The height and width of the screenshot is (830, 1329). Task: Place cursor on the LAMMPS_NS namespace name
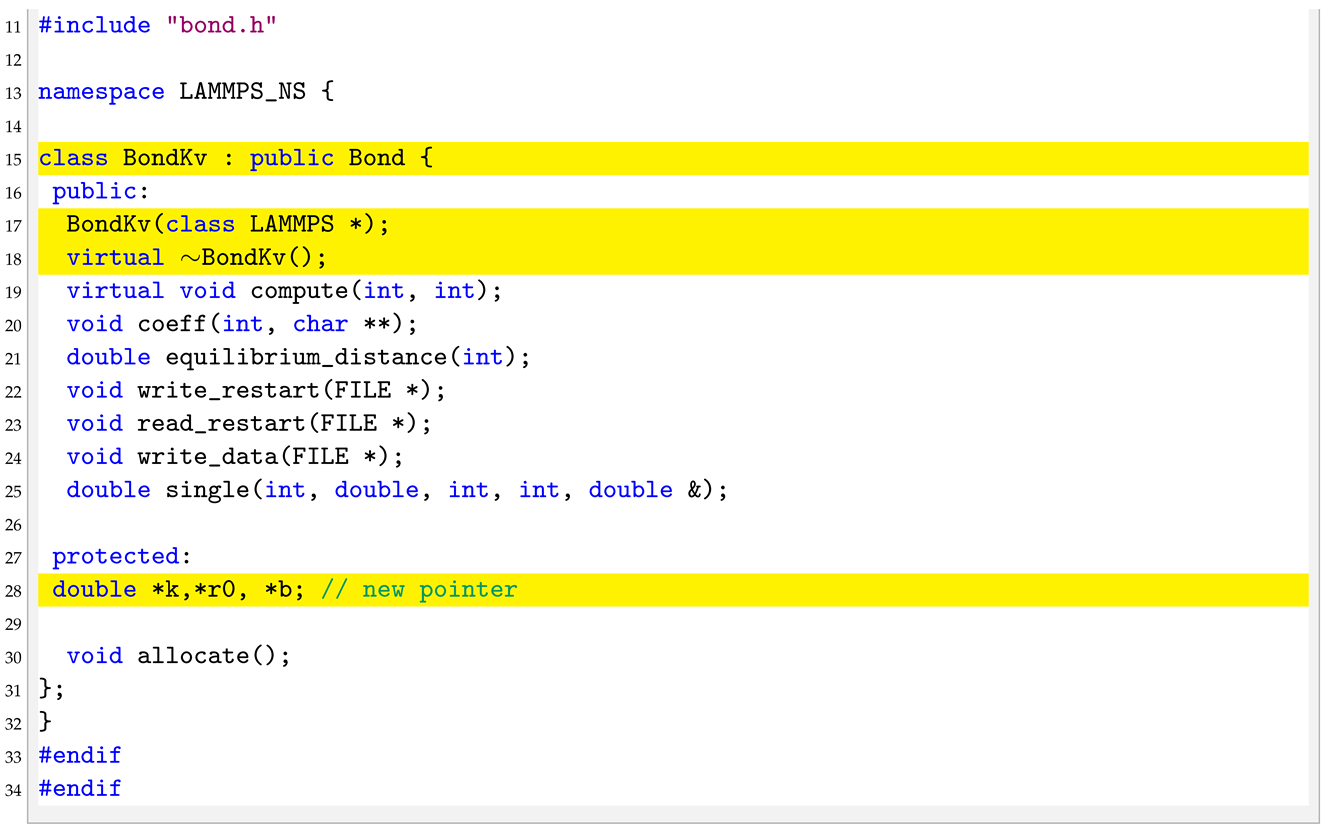(x=241, y=92)
